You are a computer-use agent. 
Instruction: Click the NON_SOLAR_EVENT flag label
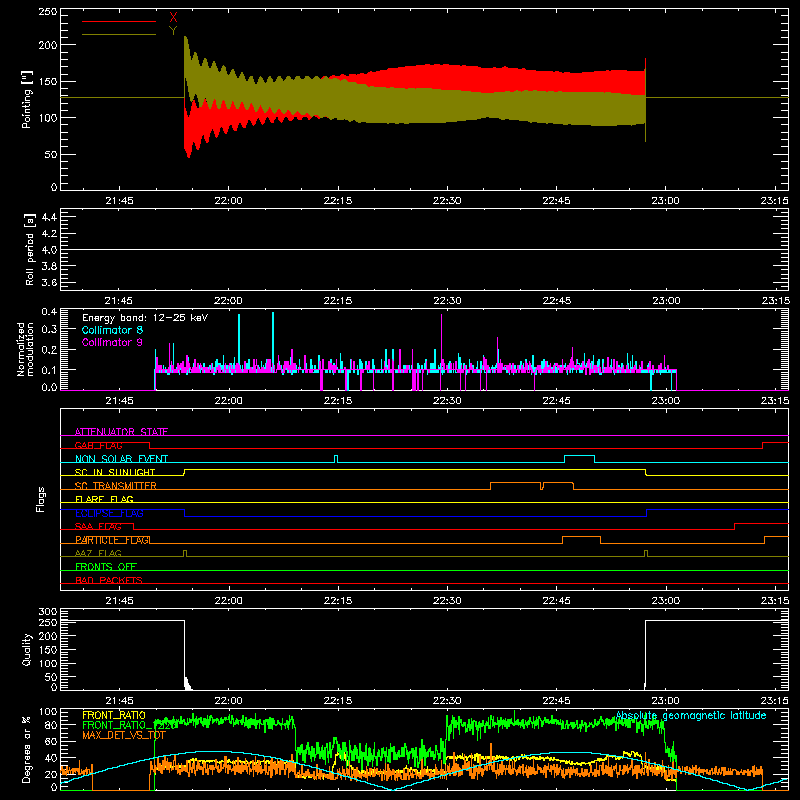click(121, 459)
